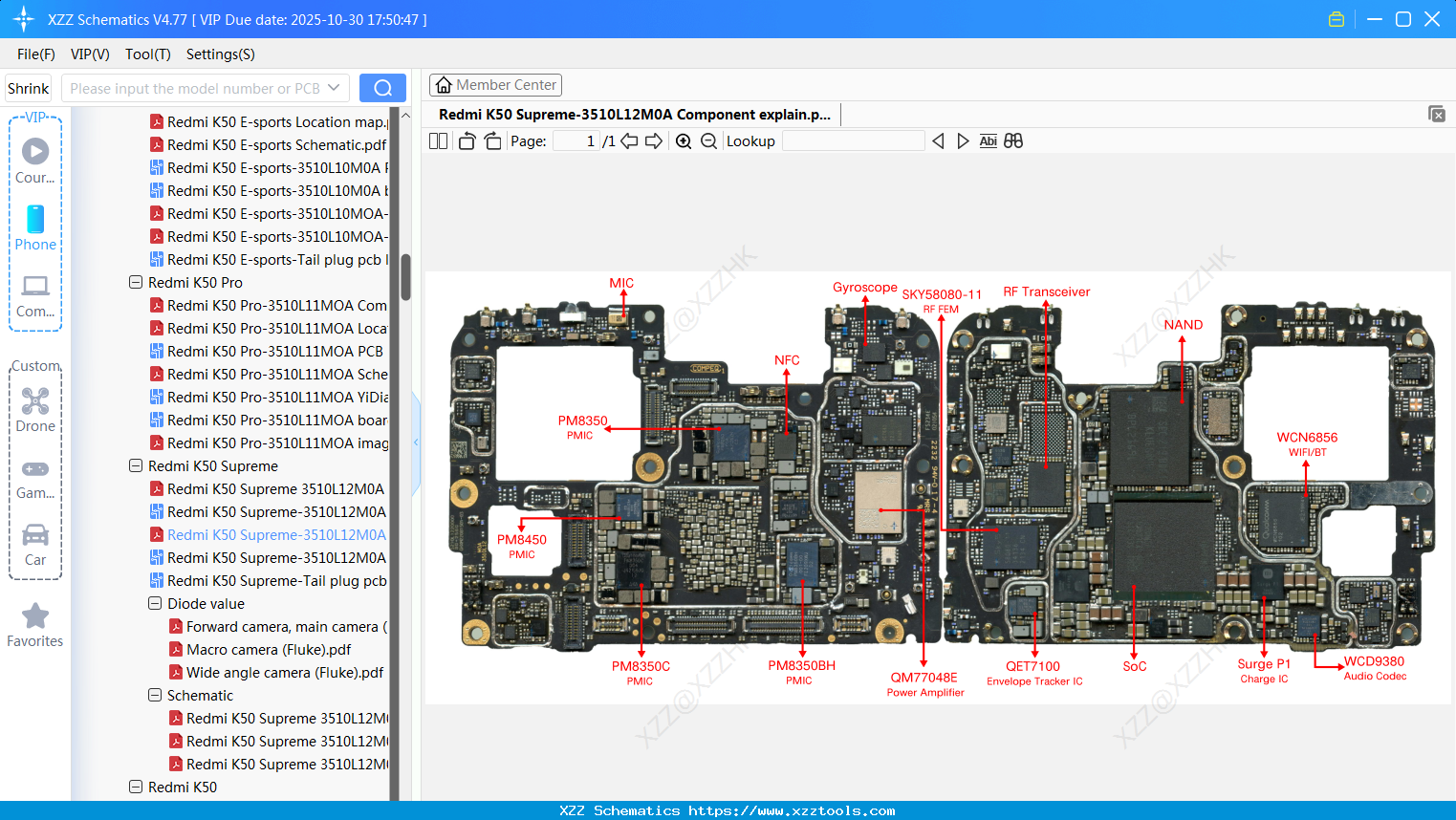The image size is (1456, 820).
Task: Collapse the Diode value section
Action: point(154,603)
